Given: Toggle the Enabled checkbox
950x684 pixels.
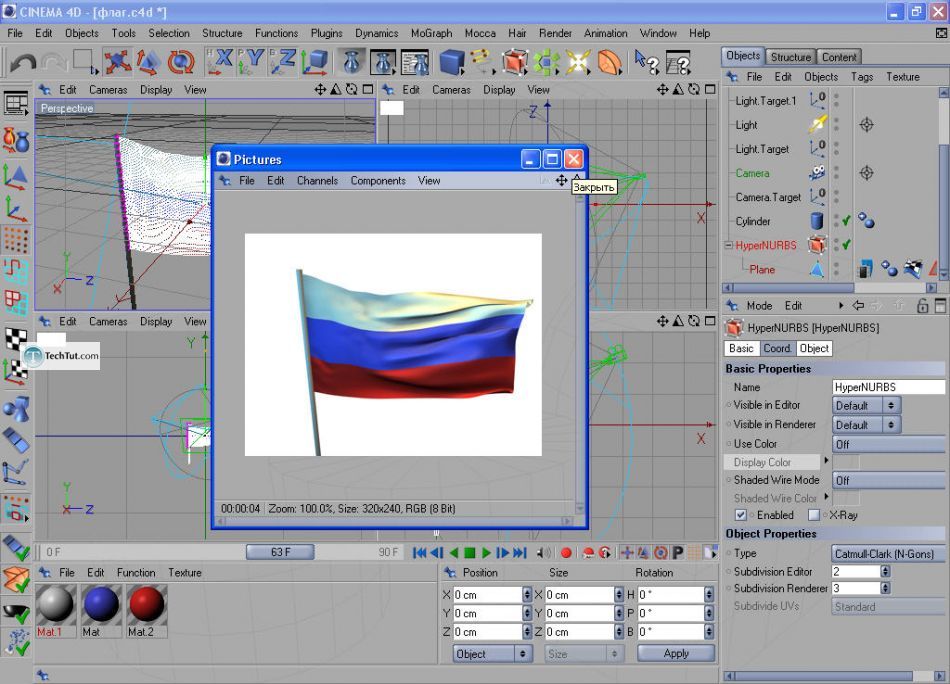Looking at the screenshot, I should (740, 515).
